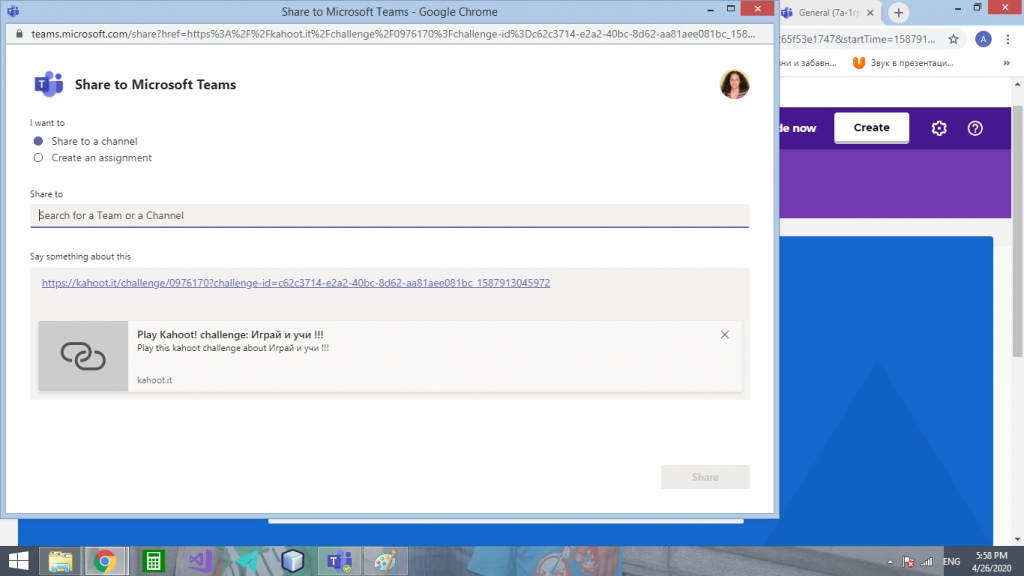Open the user profile avatar in Teams dialog
This screenshot has width=1024, height=576.
[734, 84]
